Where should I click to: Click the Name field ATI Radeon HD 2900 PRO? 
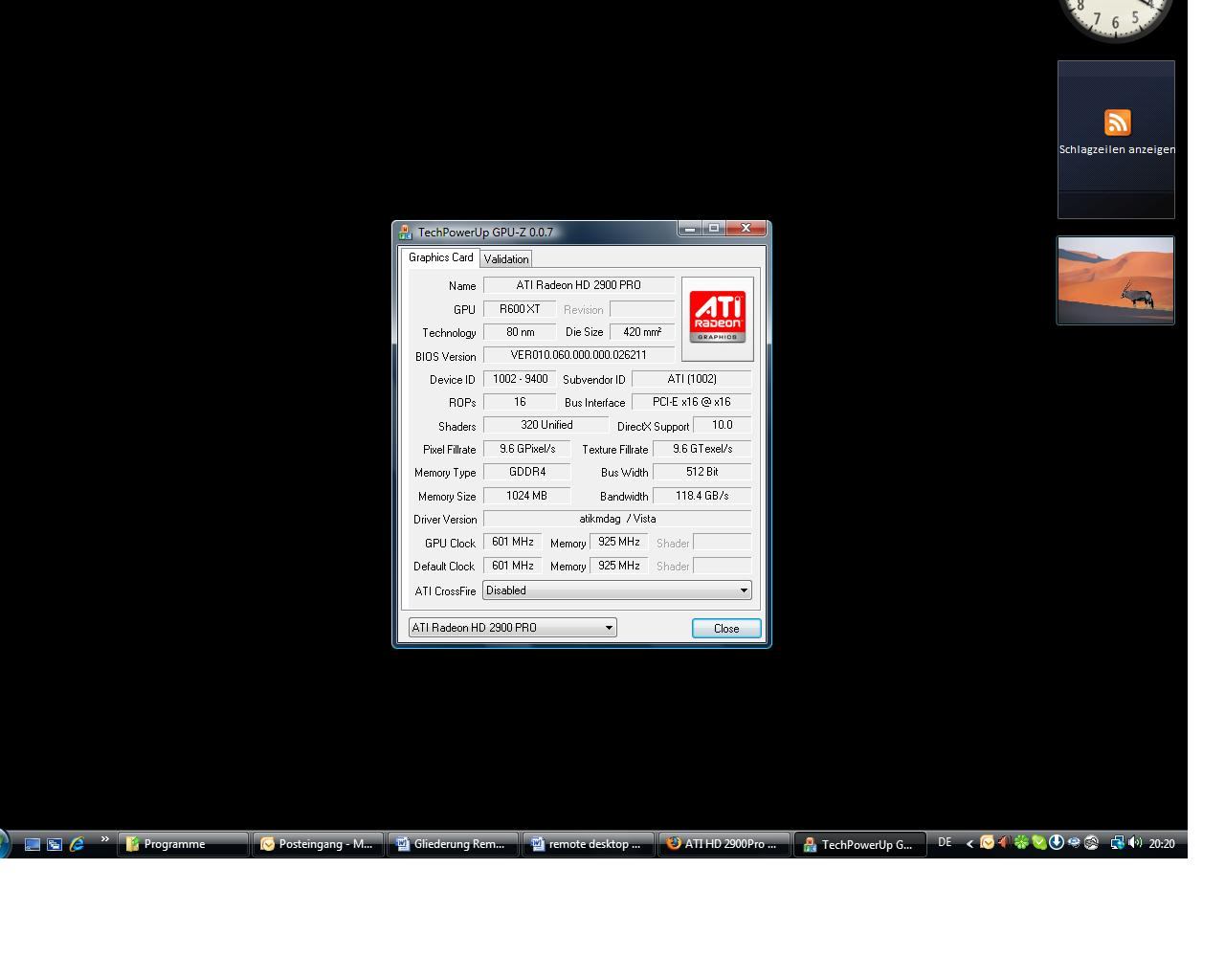(579, 285)
